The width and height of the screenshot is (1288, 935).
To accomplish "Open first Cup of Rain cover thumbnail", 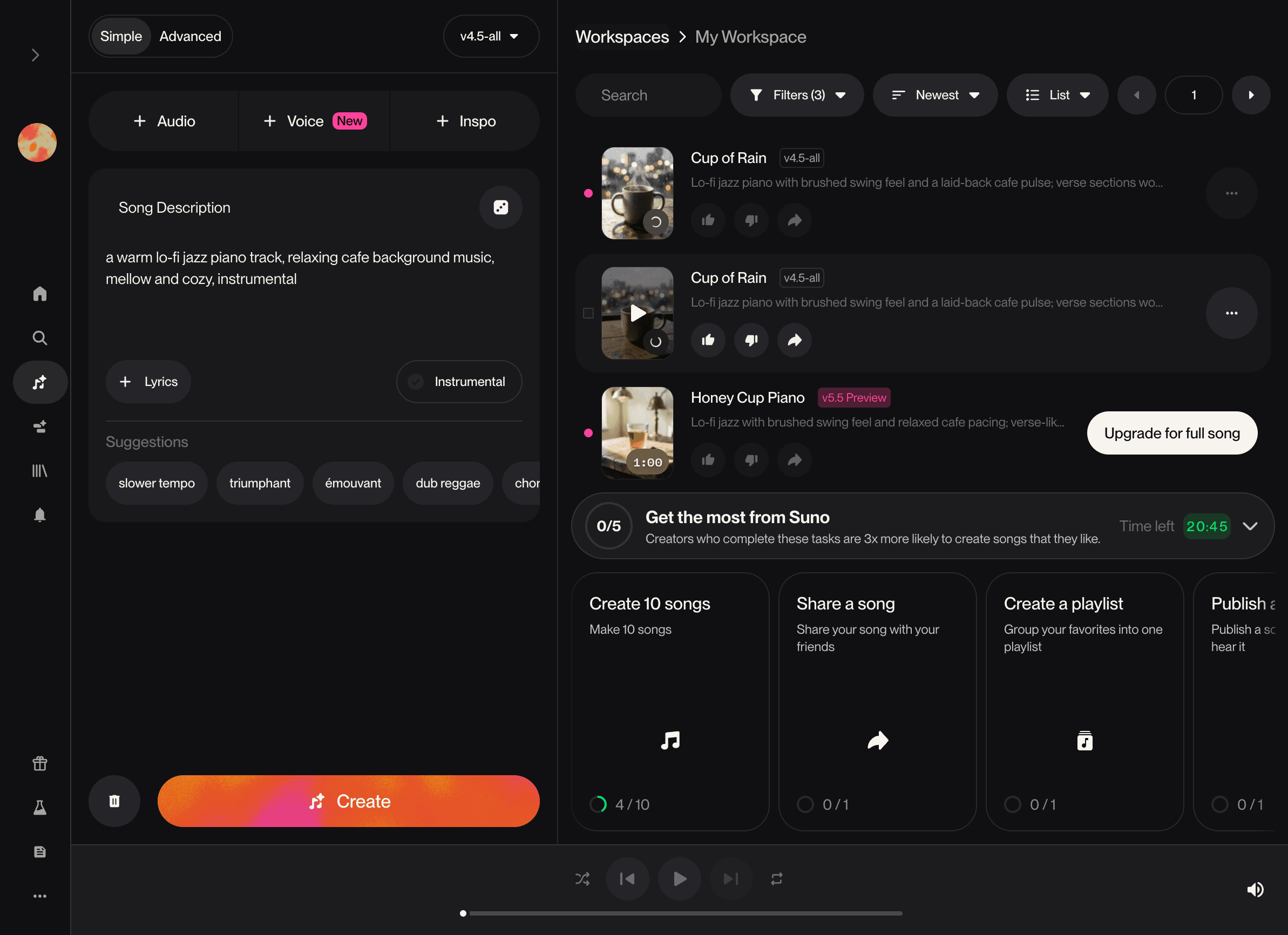I will [x=637, y=193].
